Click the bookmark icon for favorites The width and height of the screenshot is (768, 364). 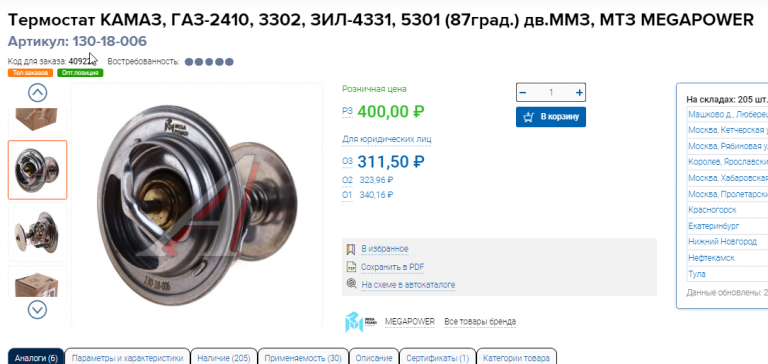[351, 249]
